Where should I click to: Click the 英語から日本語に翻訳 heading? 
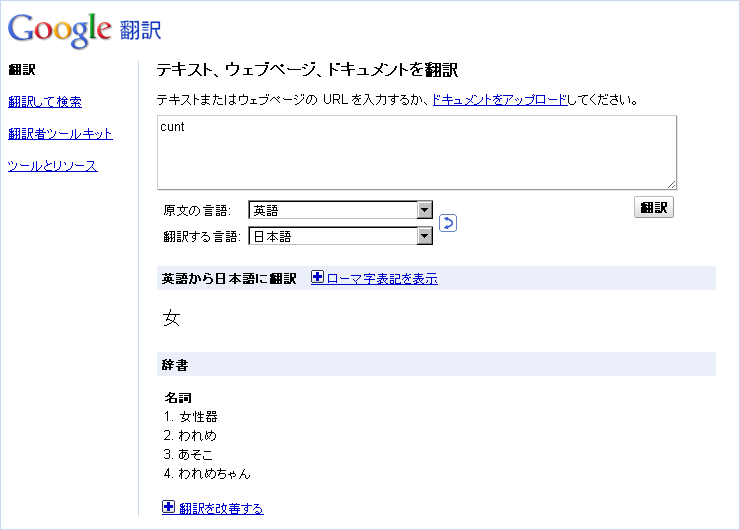point(229,279)
